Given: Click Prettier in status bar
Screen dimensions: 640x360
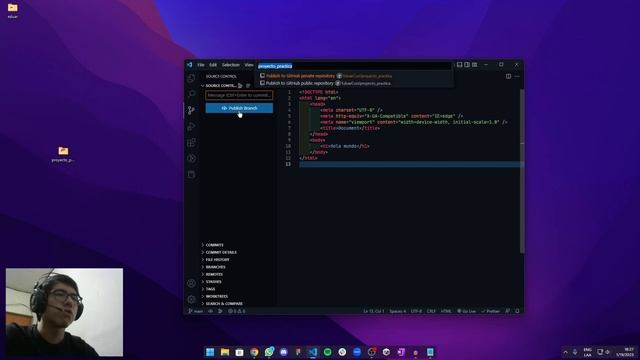Looking at the screenshot, I should point(490,311).
